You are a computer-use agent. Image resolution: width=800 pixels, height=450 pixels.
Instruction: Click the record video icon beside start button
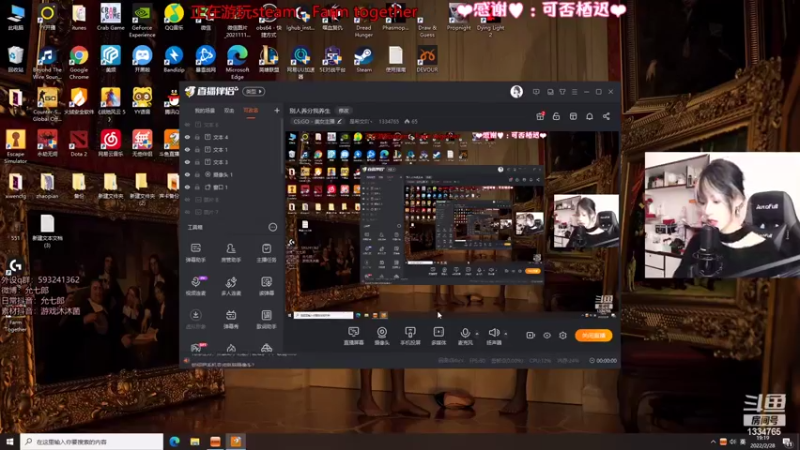point(531,335)
